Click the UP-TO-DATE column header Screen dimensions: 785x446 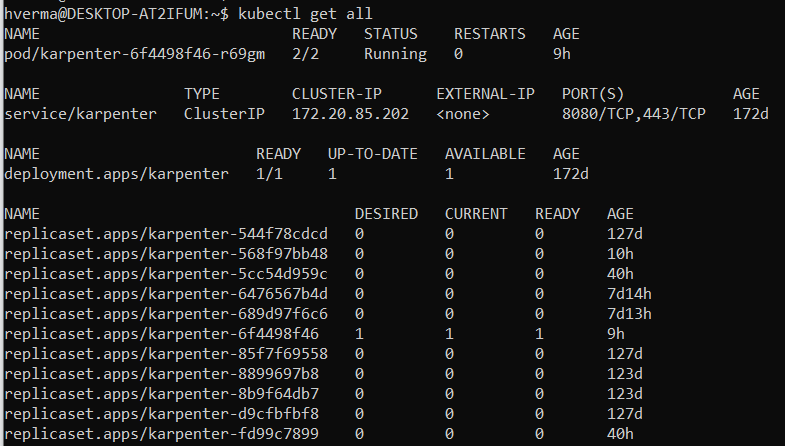373,154
